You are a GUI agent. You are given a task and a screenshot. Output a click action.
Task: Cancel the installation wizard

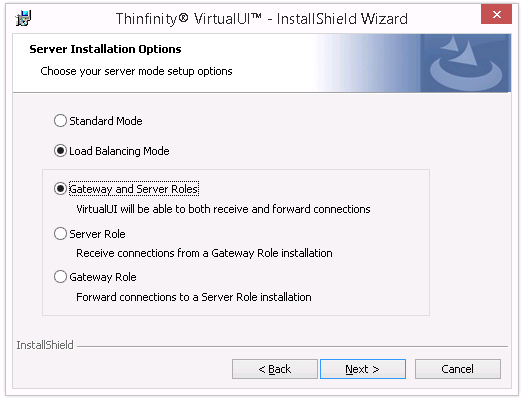click(x=458, y=369)
